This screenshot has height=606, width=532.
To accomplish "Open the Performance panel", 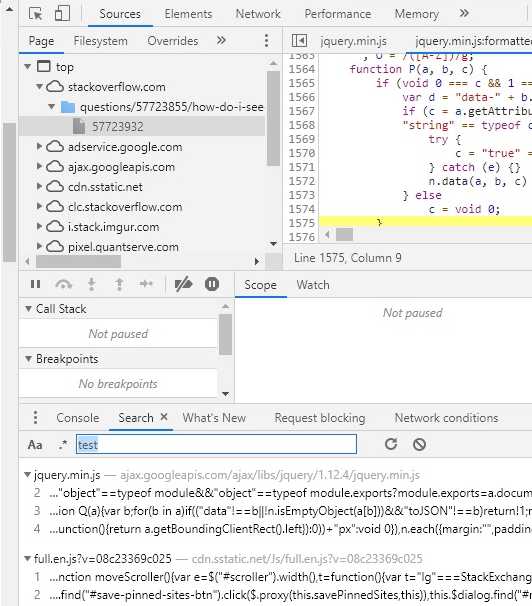I will click(338, 14).
